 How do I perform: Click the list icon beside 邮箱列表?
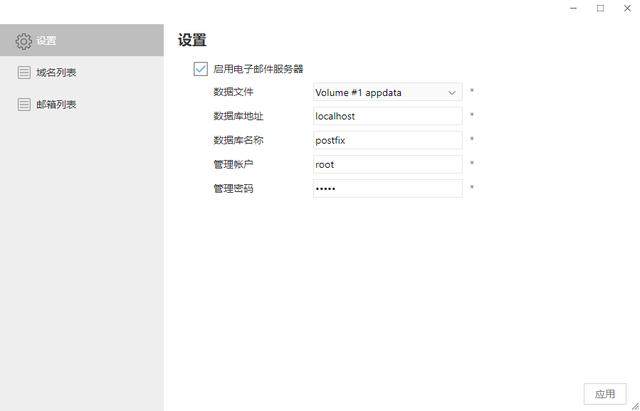[24, 104]
